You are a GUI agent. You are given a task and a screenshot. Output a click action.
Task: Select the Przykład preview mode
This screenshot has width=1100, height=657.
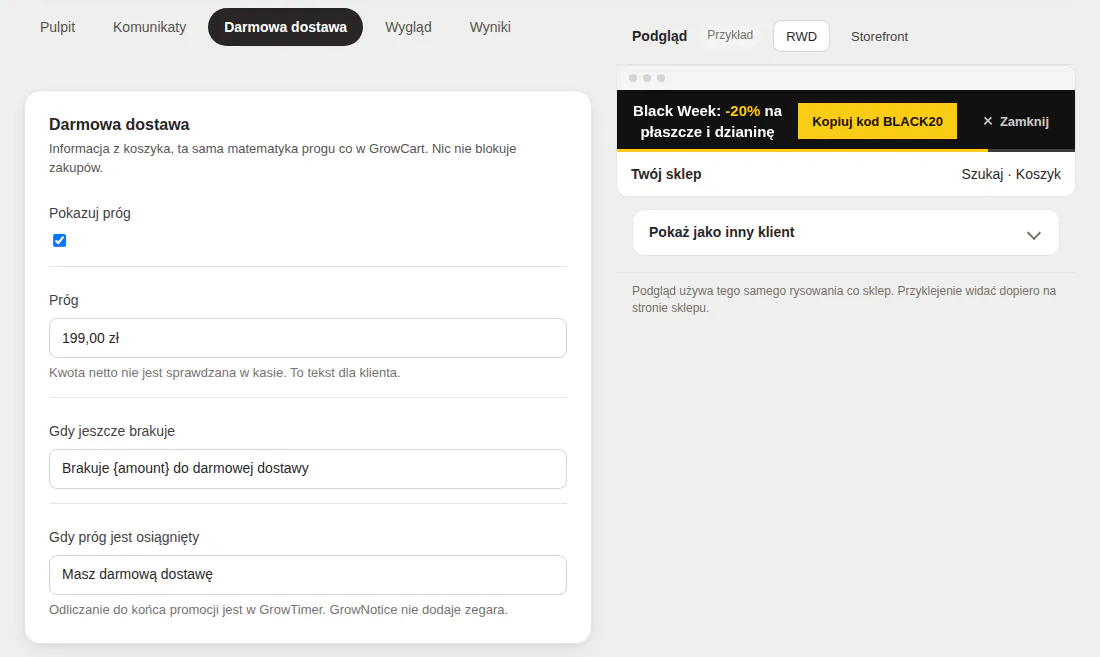click(x=730, y=35)
